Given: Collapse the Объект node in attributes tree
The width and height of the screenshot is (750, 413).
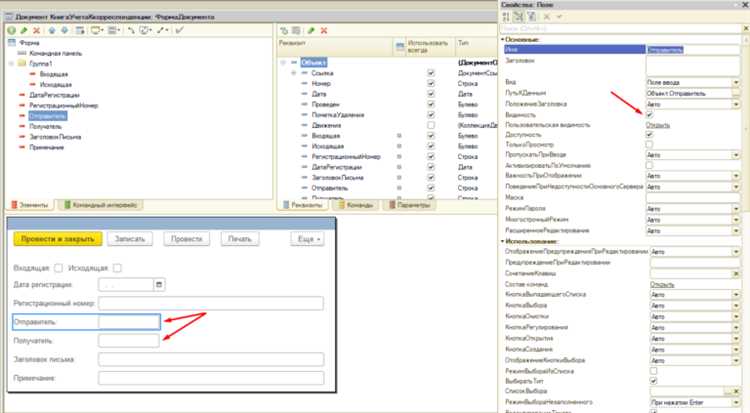Looking at the screenshot, I should 283,63.
